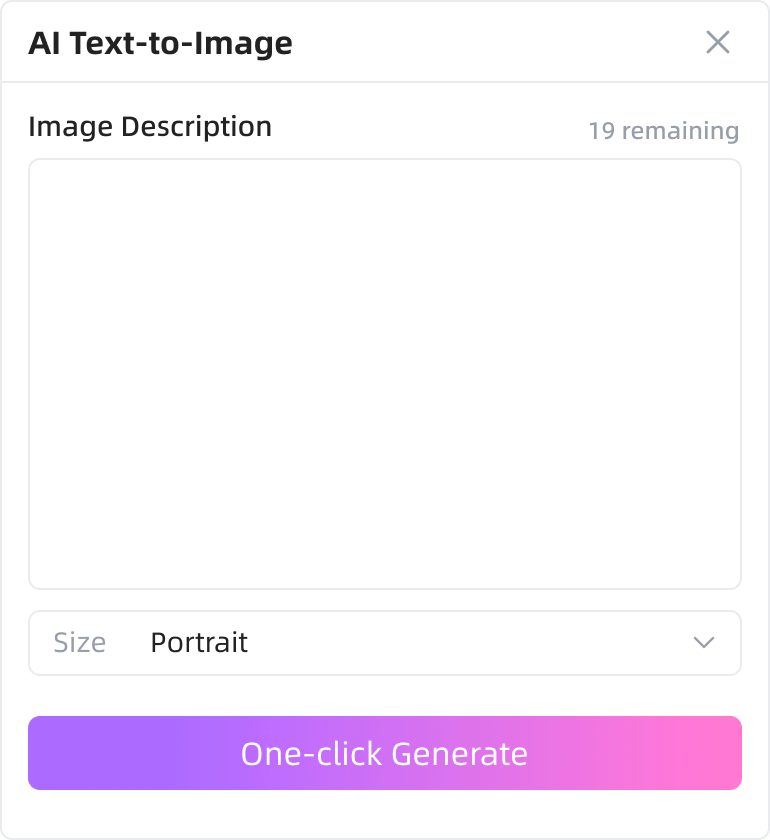Select the Portrait size text

(198, 643)
